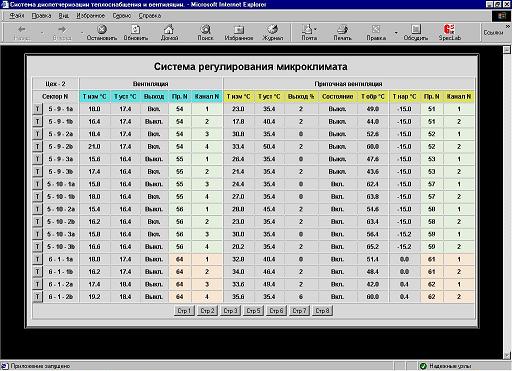Go to page Стр 8
Screen dimensions: 512x371
[322, 311]
